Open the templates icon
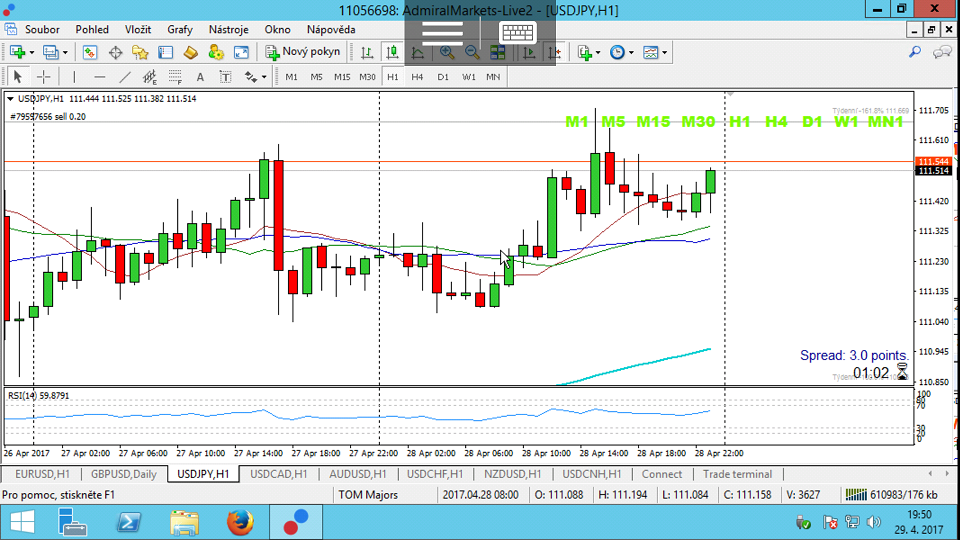The image size is (960, 540). coord(650,53)
